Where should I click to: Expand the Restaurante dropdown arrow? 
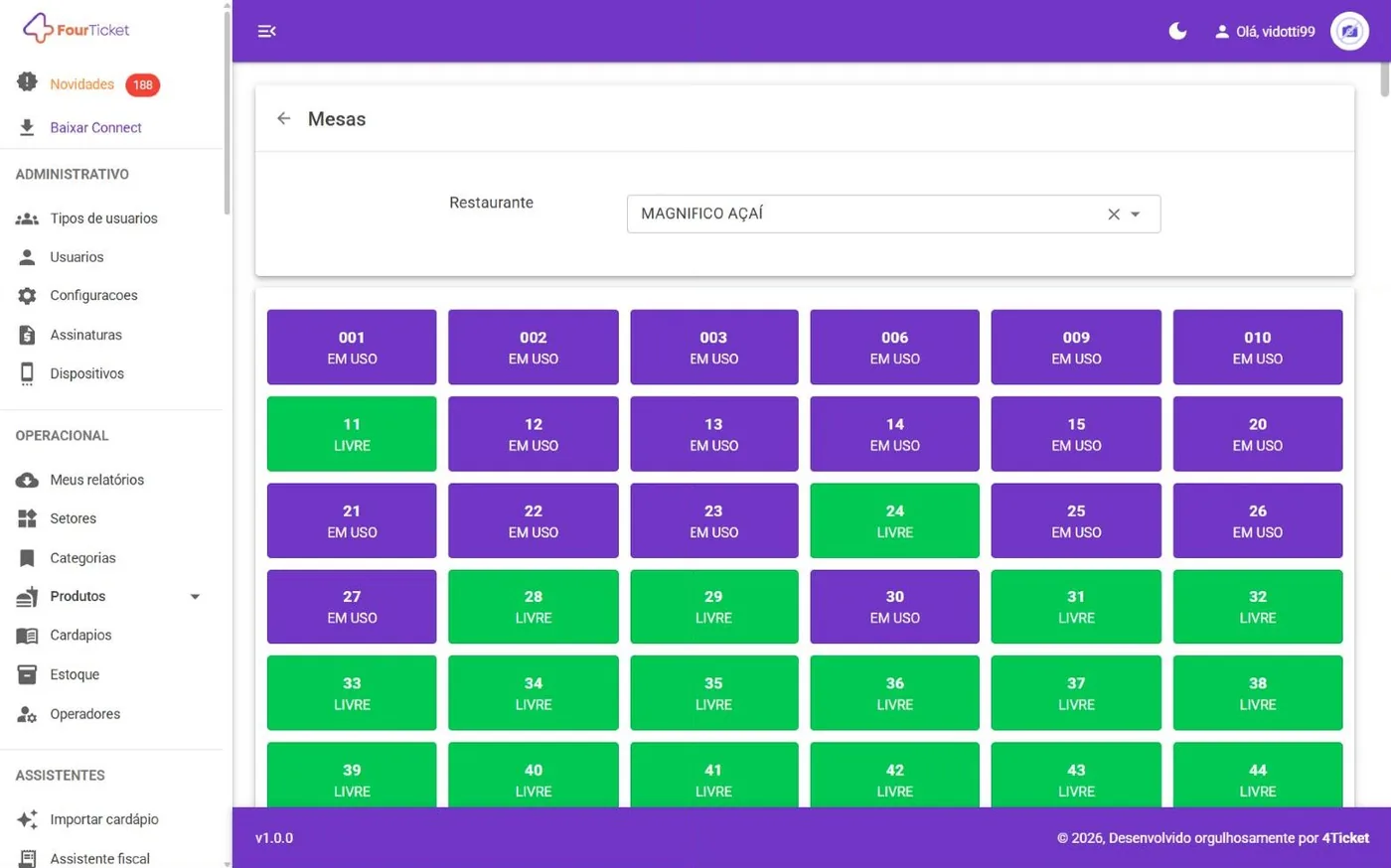pyautogui.click(x=1136, y=215)
